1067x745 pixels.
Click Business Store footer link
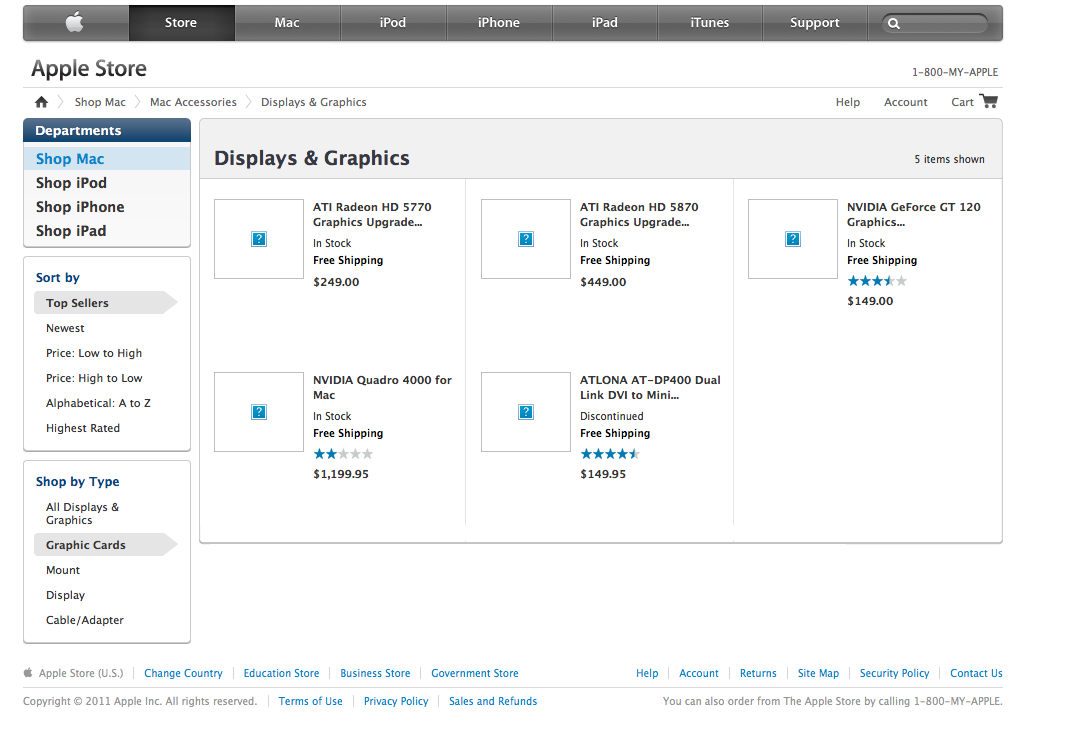tap(375, 673)
